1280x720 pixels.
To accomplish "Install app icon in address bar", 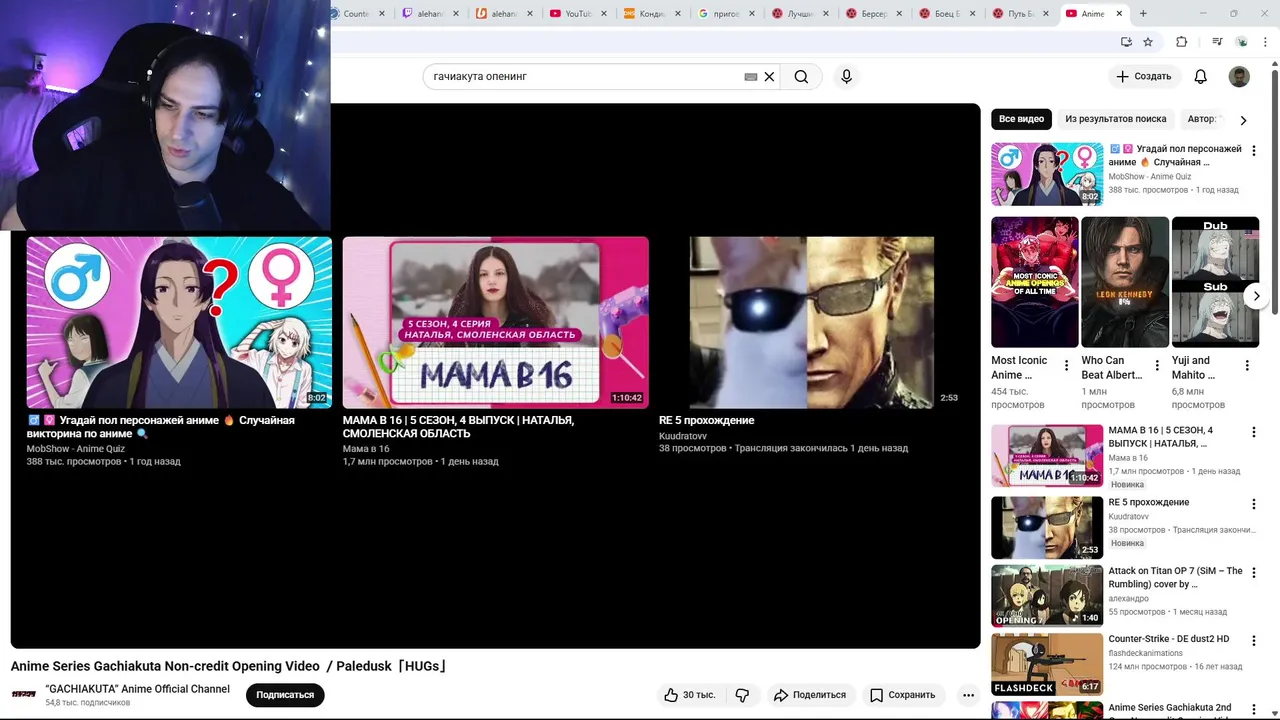I will coord(1126,42).
